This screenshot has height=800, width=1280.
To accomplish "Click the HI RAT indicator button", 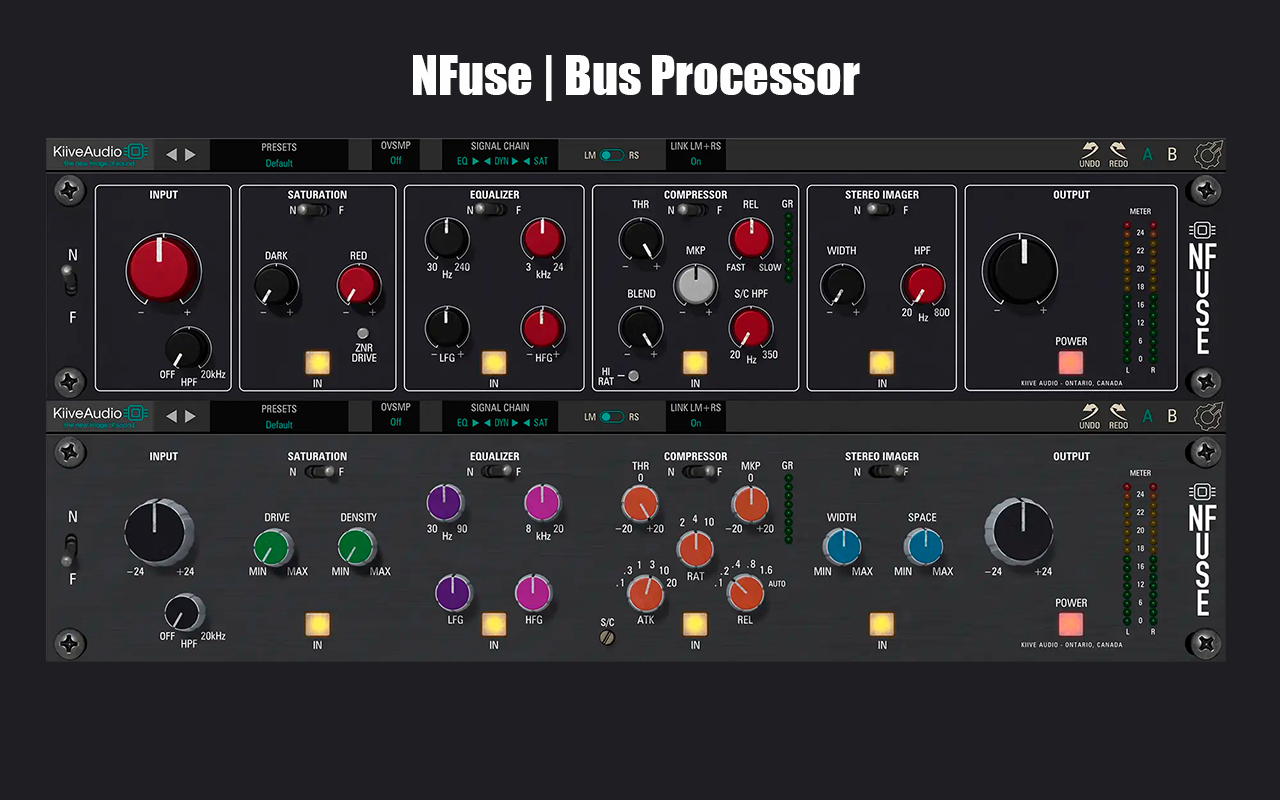I will [x=634, y=376].
